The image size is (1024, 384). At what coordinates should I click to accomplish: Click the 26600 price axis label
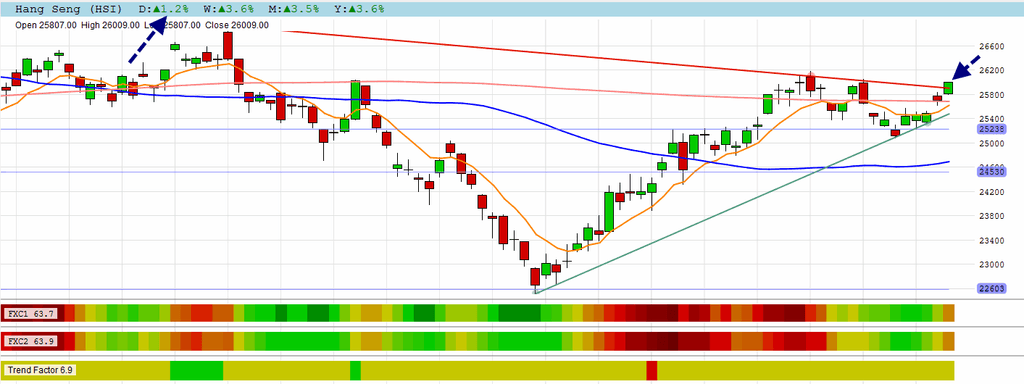992,46
